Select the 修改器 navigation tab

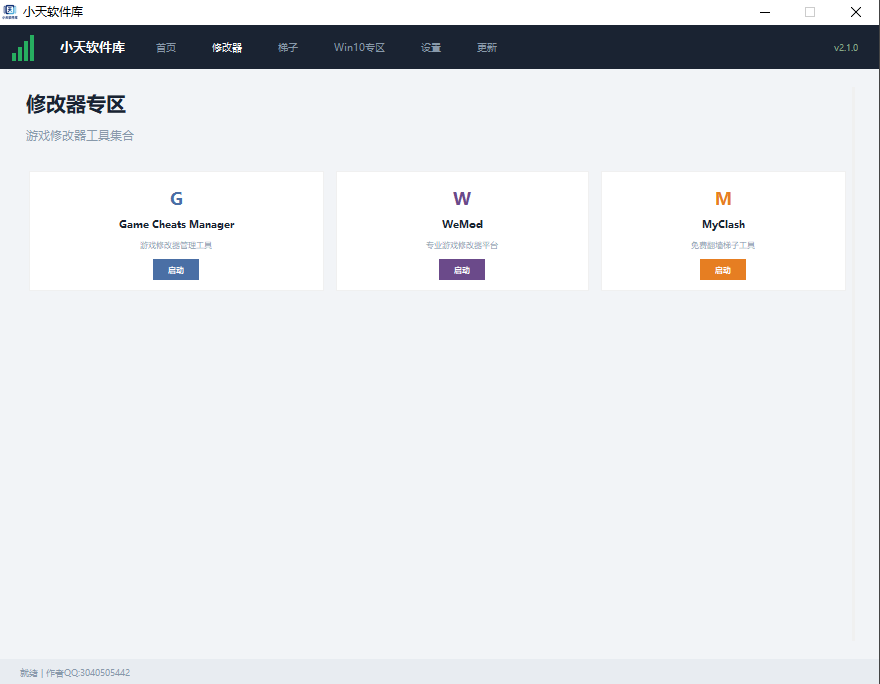pyautogui.click(x=227, y=48)
